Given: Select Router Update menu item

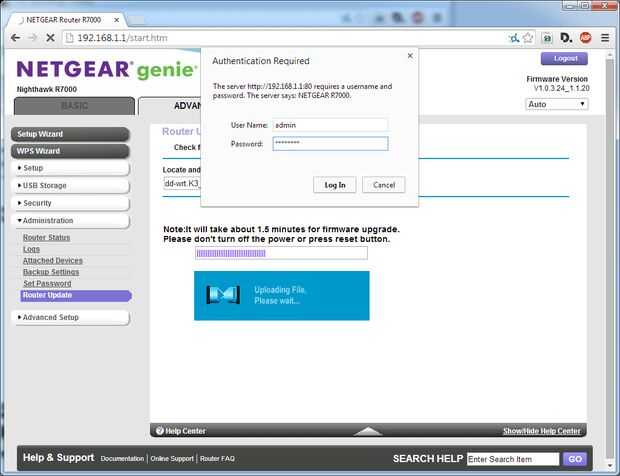Looking at the screenshot, I should tap(75, 295).
